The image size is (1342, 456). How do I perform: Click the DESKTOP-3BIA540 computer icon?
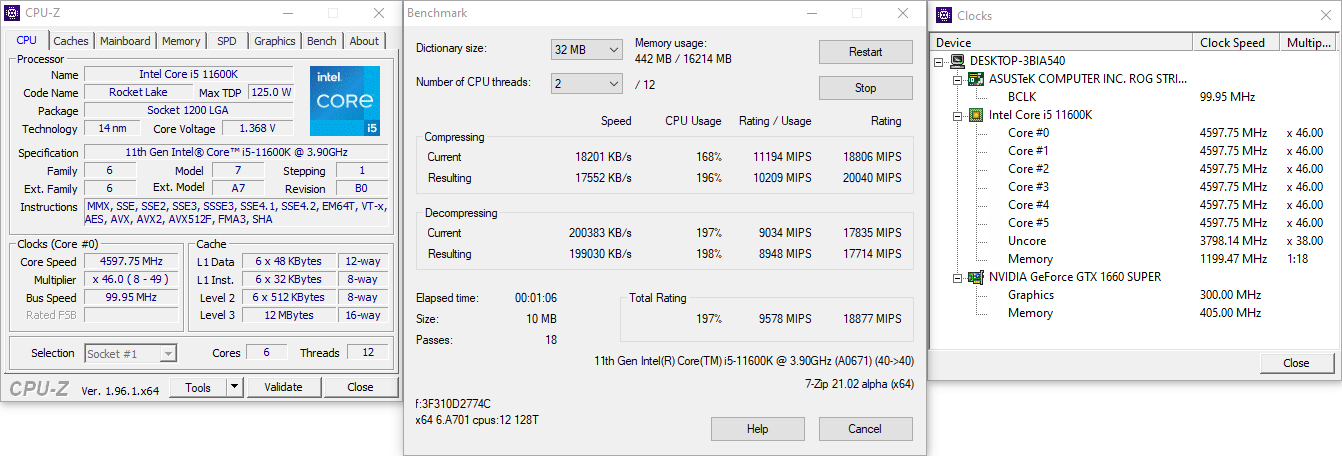click(x=958, y=61)
